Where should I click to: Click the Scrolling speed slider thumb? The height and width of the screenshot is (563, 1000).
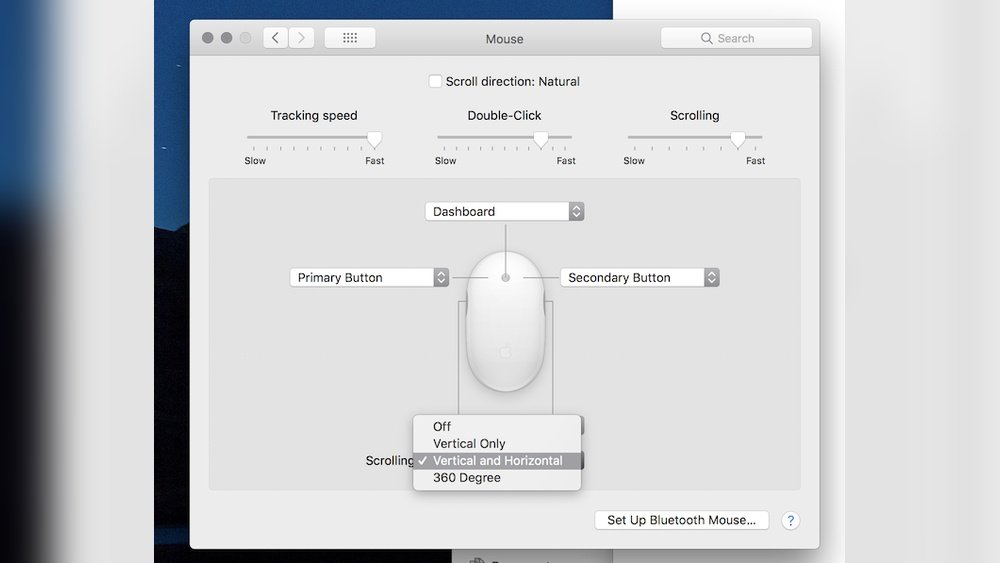pyautogui.click(x=738, y=139)
